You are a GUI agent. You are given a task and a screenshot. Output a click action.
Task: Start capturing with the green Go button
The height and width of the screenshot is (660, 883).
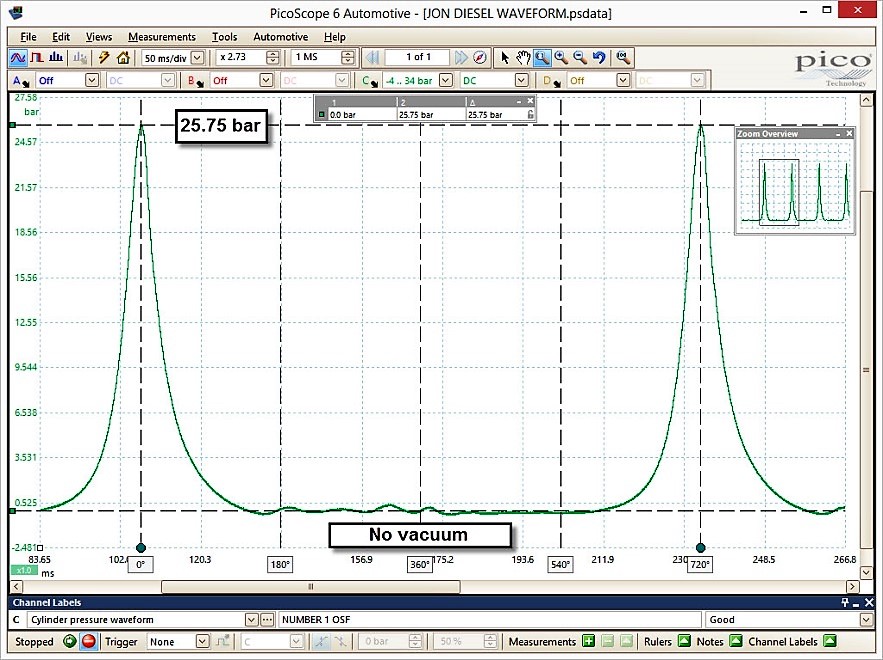[70, 641]
